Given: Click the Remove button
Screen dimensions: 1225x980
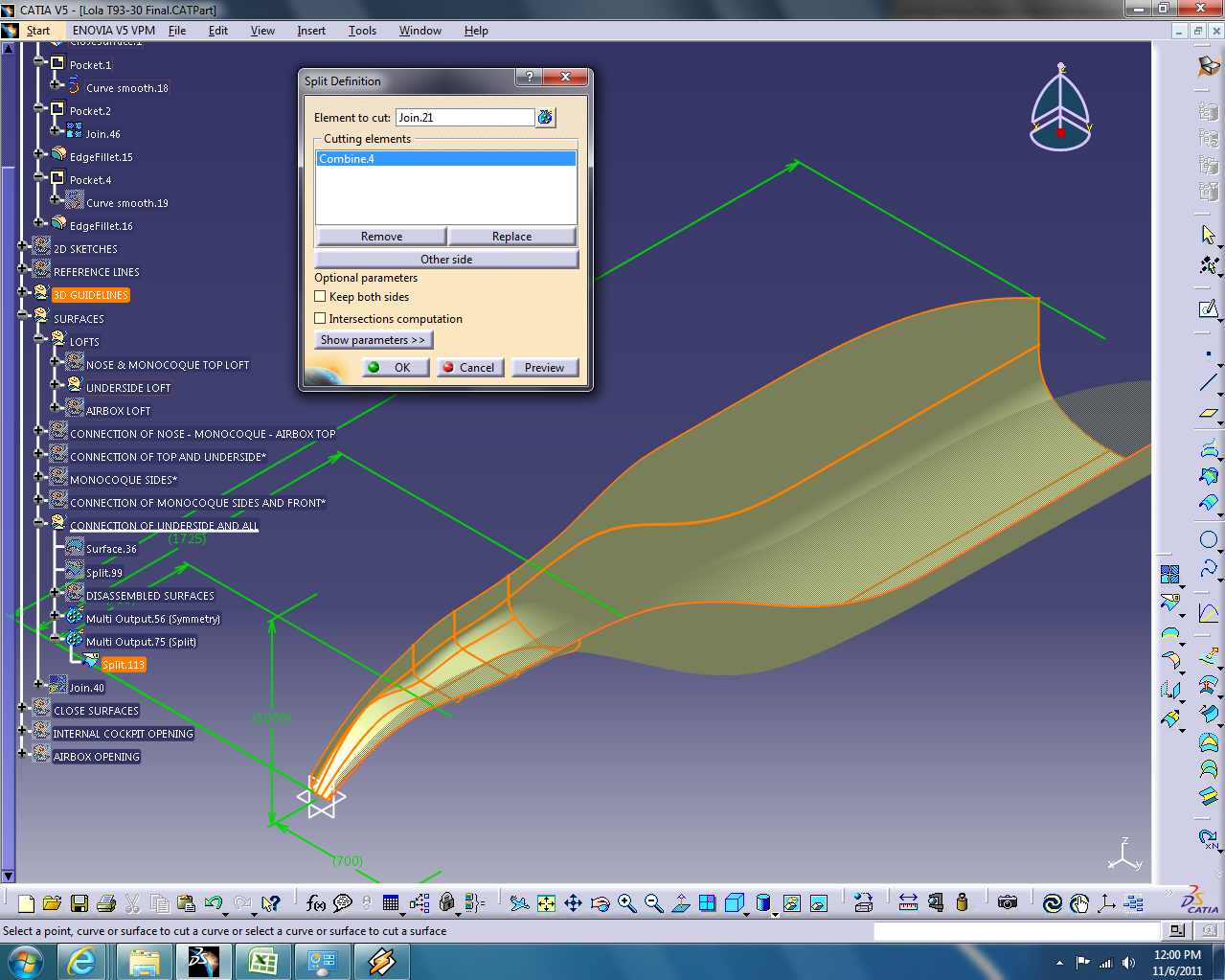Looking at the screenshot, I should [381, 237].
